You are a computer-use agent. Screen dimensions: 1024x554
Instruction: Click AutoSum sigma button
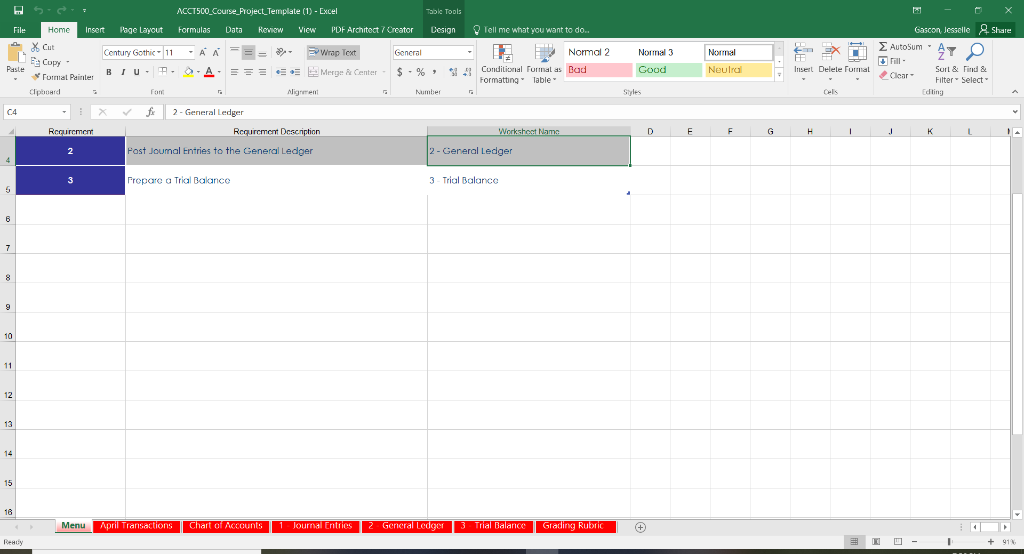(901, 47)
